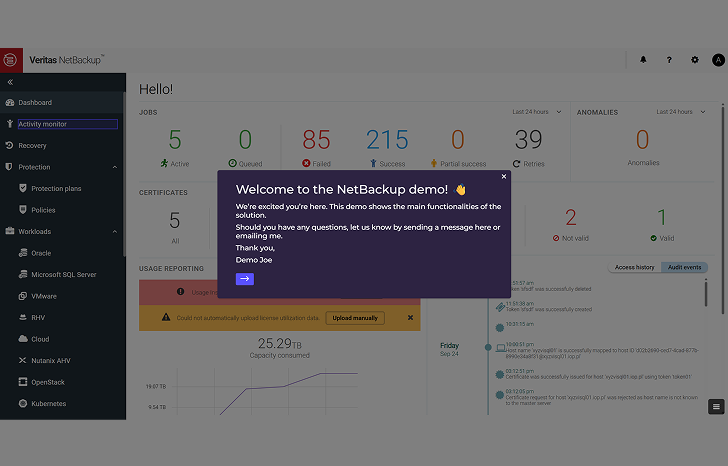The image size is (728, 466).
Task: Click the 1 Valid certificates count
Action: tap(662, 217)
